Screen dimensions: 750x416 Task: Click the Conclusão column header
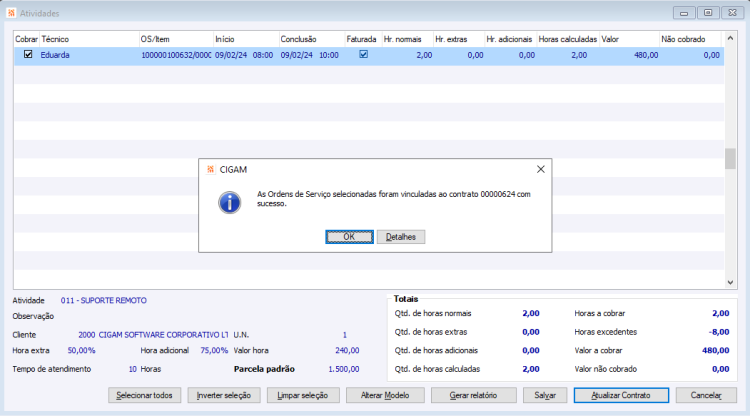[311, 39]
